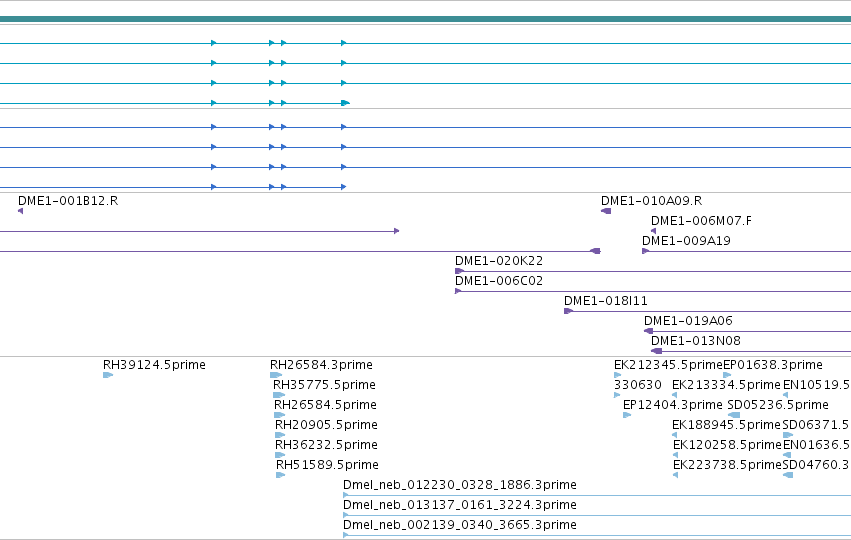Click the EP12404.3prime label

tap(672, 405)
